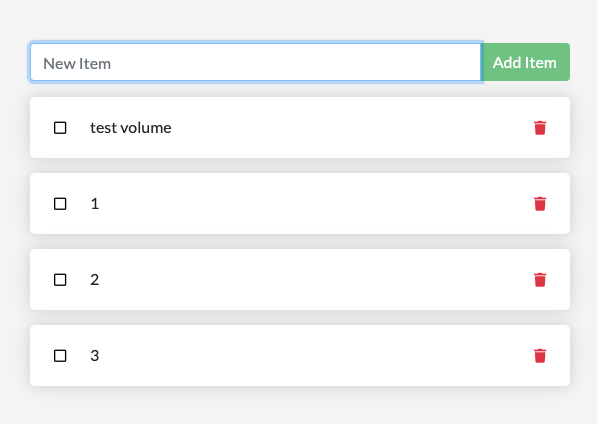The image size is (597, 424).
Task: Click empty space in "test volume" row card
Action: pyautogui.click(x=343, y=128)
